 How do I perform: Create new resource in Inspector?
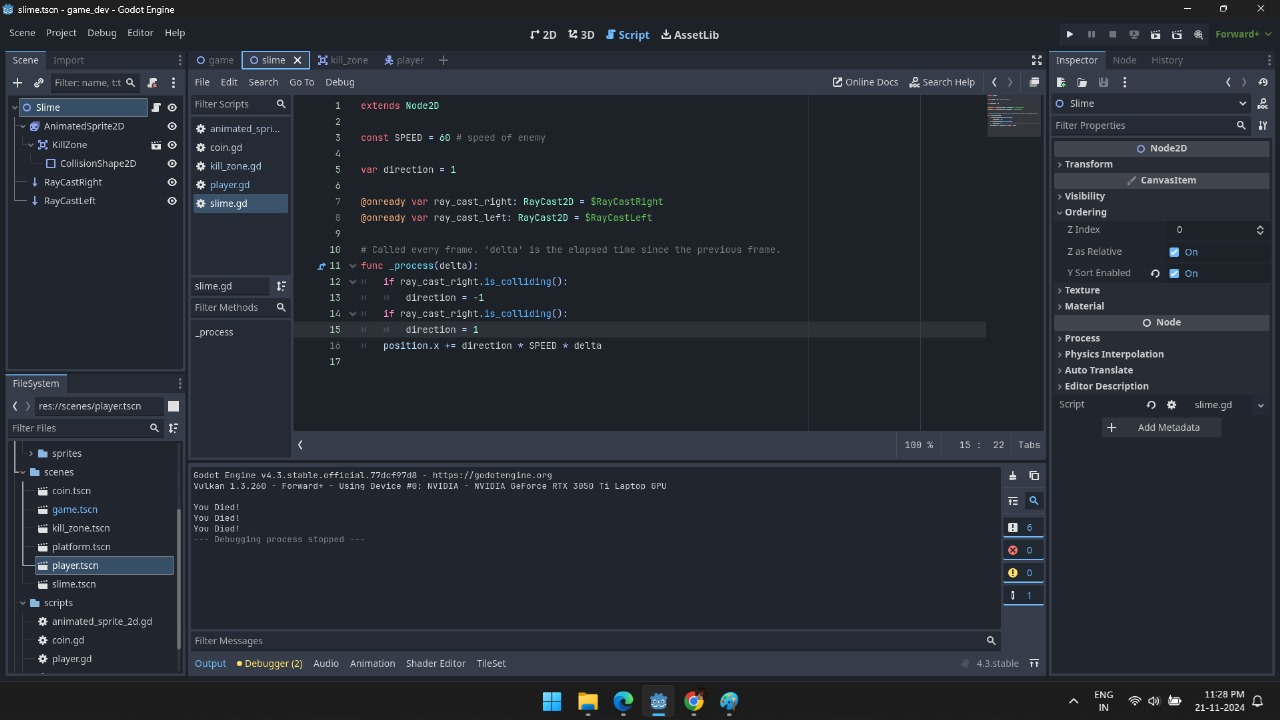pyautogui.click(x=1061, y=82)
